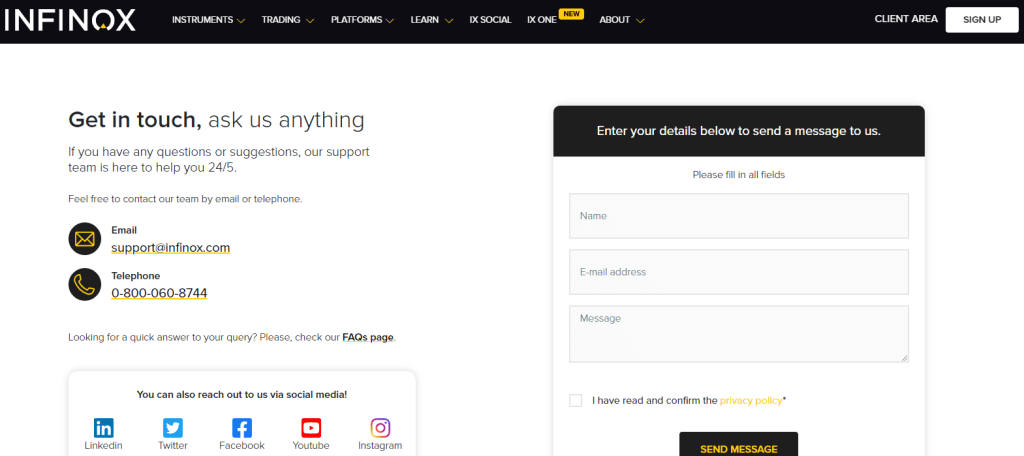The width and height of the screenshot is (1024, 456).
Task: Expand the INSTRUMENTS dropdown chevron
Action: [241, 21]
